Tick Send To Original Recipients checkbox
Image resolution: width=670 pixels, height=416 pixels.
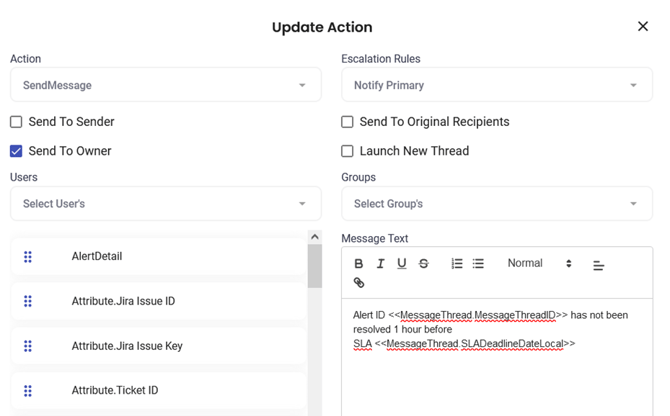[x=347, y=122]
